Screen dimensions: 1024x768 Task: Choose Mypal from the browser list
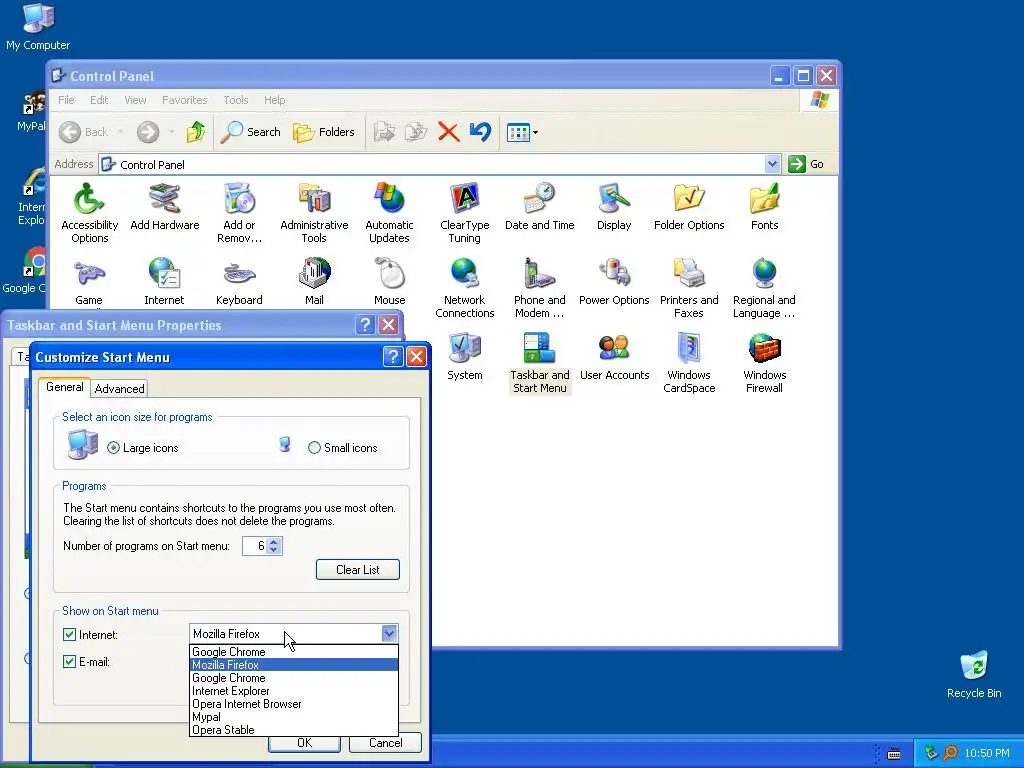click(x=294, y=717)
